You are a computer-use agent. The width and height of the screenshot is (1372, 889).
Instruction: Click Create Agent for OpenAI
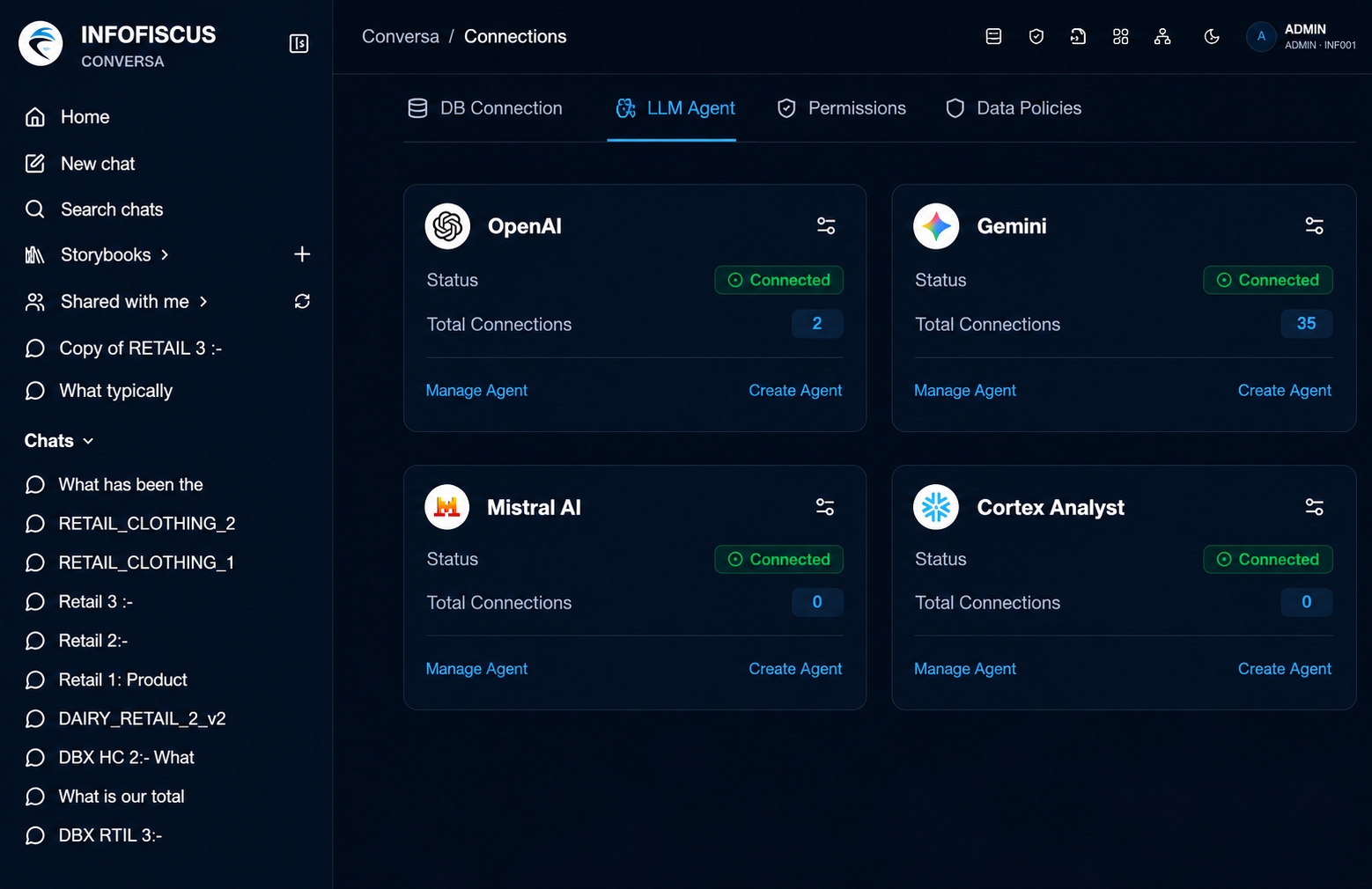click(x=795, y=390)
